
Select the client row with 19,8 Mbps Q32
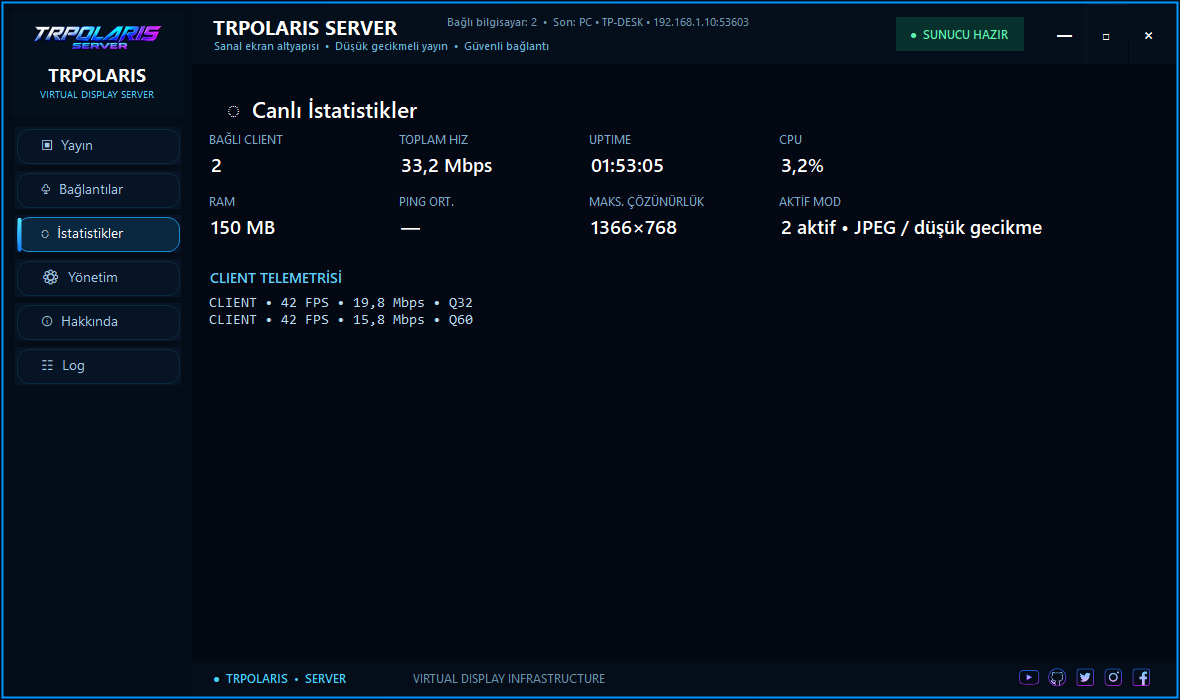pos(341,303)
